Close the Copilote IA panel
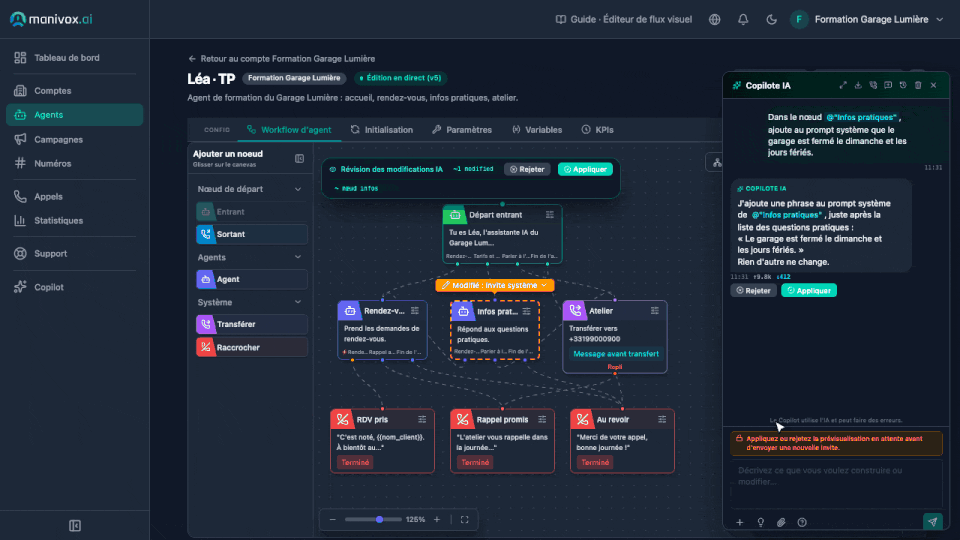The height and width of the screenshot is (540, 960). (934, 86)
